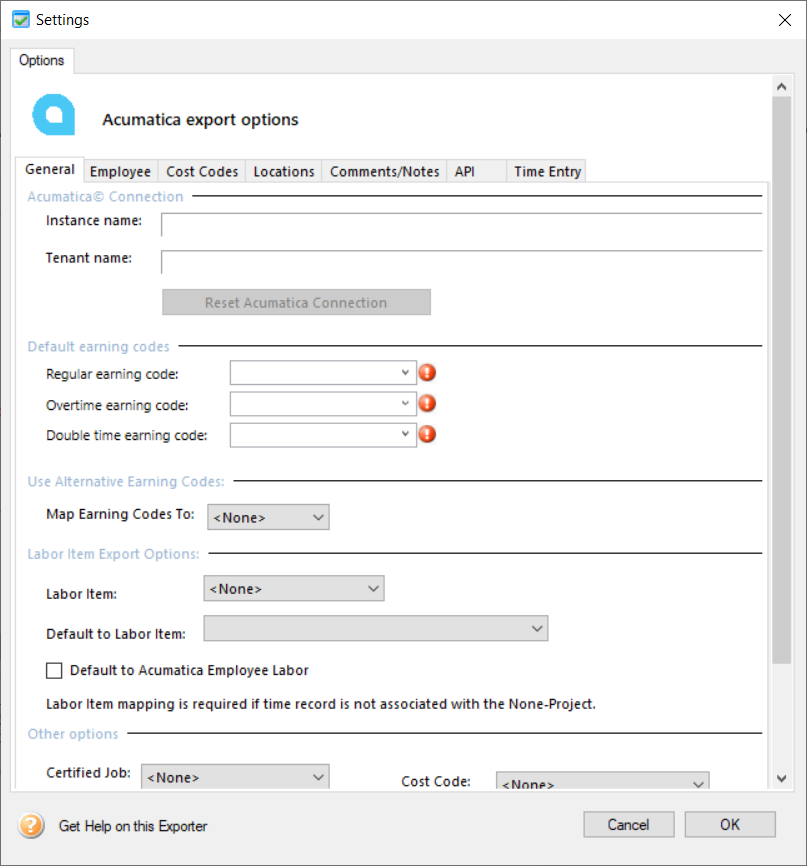Open the Cost Code dropdown
807x866 pixels.
603,781
